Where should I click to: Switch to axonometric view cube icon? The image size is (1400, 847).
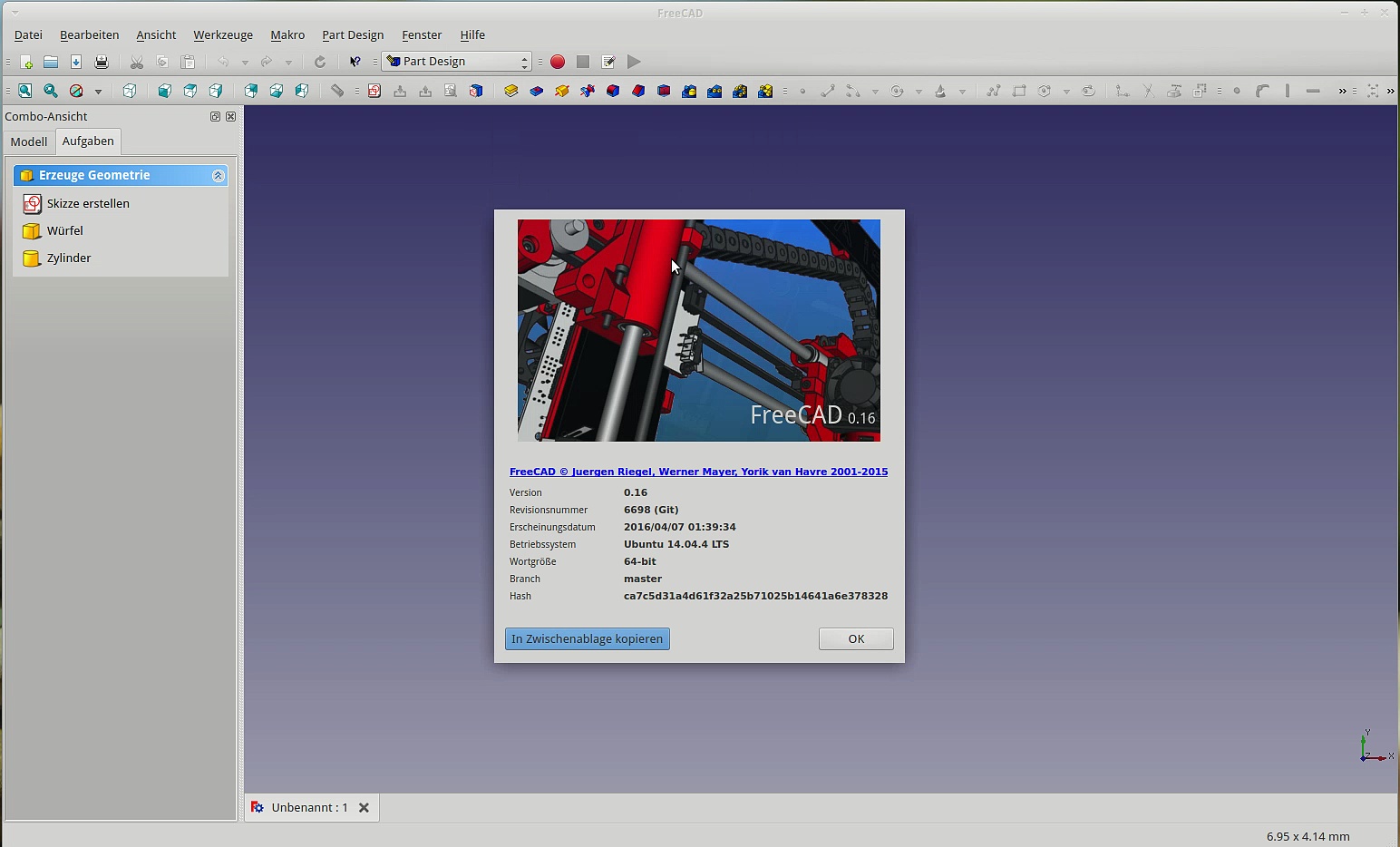[x=130, y=91]
